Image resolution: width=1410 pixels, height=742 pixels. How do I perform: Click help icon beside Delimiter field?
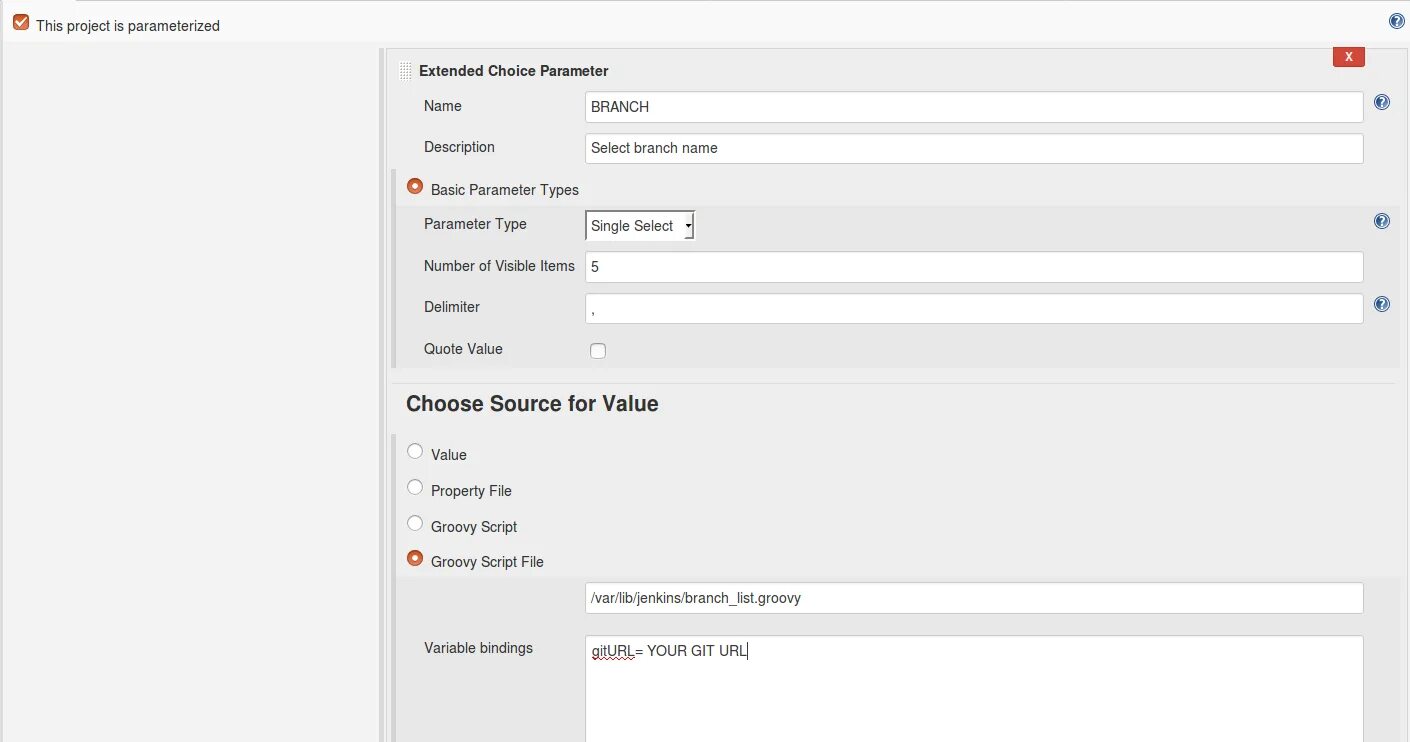click(1382, 304)
